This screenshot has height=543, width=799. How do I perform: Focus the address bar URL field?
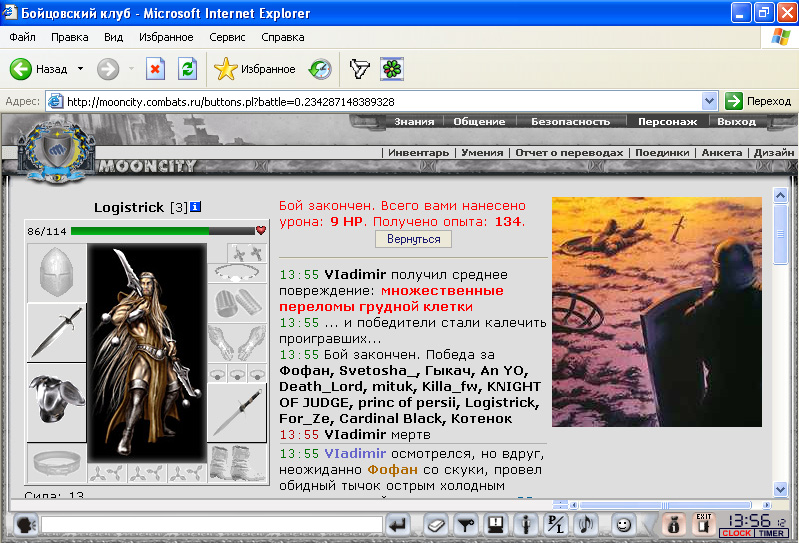pyautogui.click(x=375, y=101)
